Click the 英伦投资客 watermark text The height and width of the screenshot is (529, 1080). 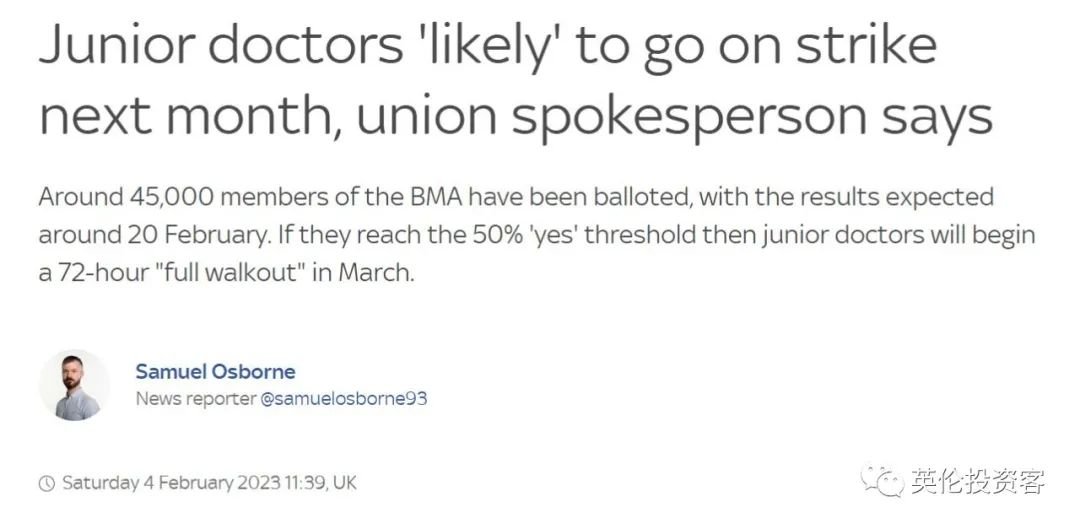point(979,481)
